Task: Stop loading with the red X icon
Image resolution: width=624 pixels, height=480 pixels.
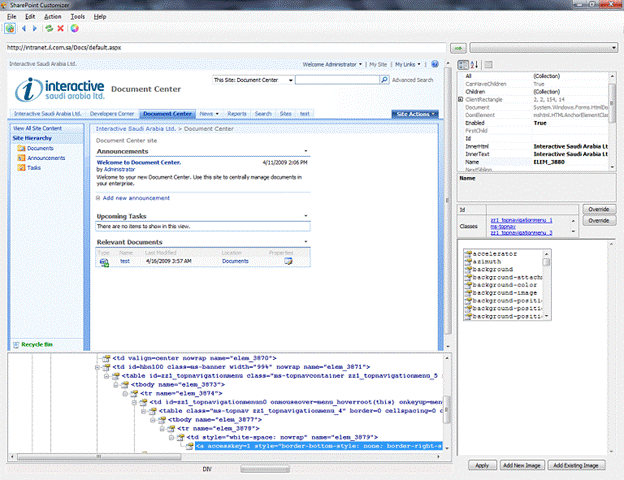Action: [60, 28]
